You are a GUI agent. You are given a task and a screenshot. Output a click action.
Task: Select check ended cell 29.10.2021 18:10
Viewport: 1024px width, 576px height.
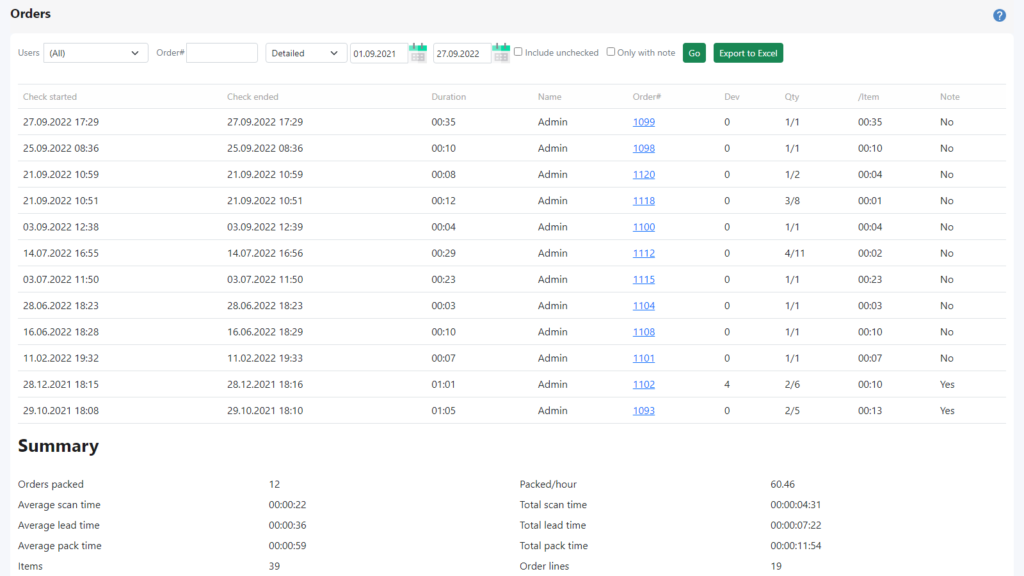265,410
